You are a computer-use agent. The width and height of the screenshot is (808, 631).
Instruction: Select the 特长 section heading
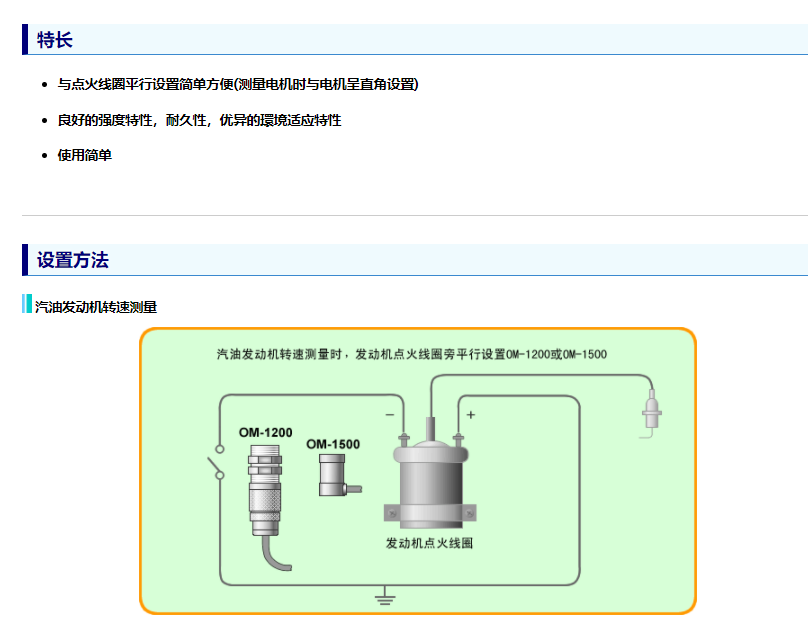(x=55, y=40)
